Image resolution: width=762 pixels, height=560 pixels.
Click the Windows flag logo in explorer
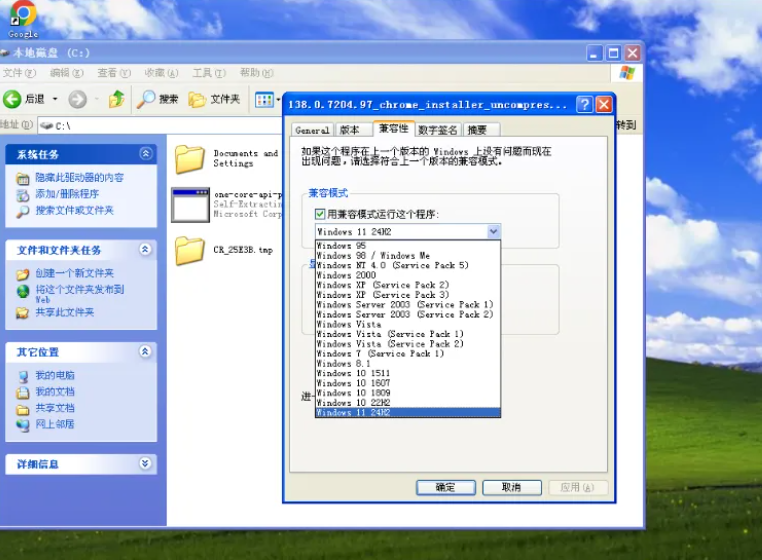(627, 73)
